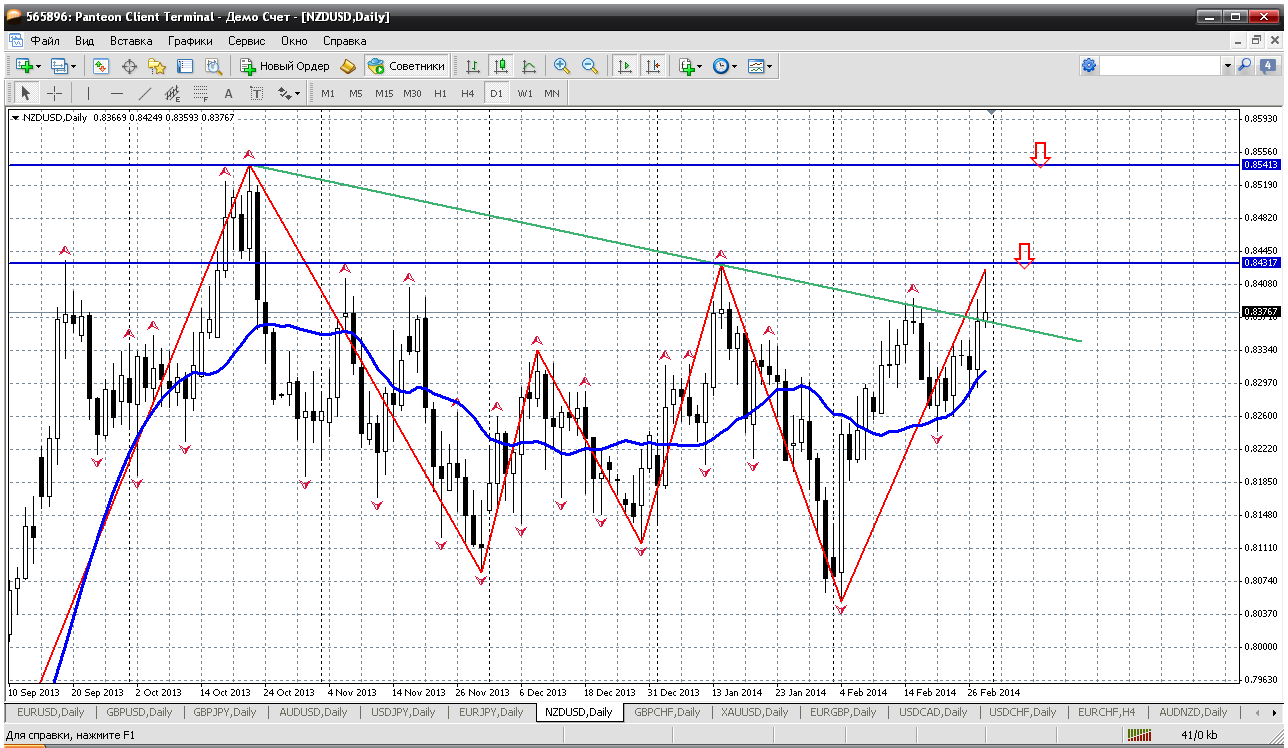This screenshot has height=748, width=1288.
Task: Select the crosshair cursor tool
Action: click(54, 93)
